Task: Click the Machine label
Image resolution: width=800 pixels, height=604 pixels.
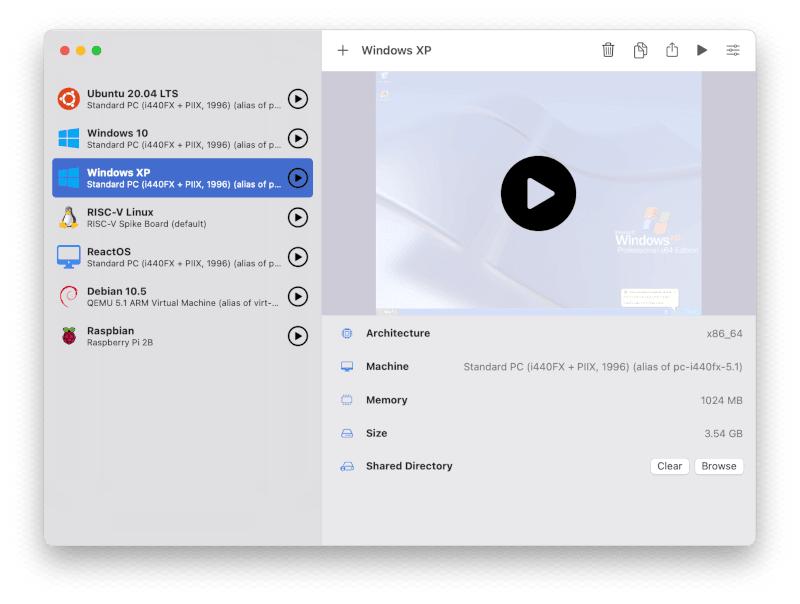Action: click(387, 366)
